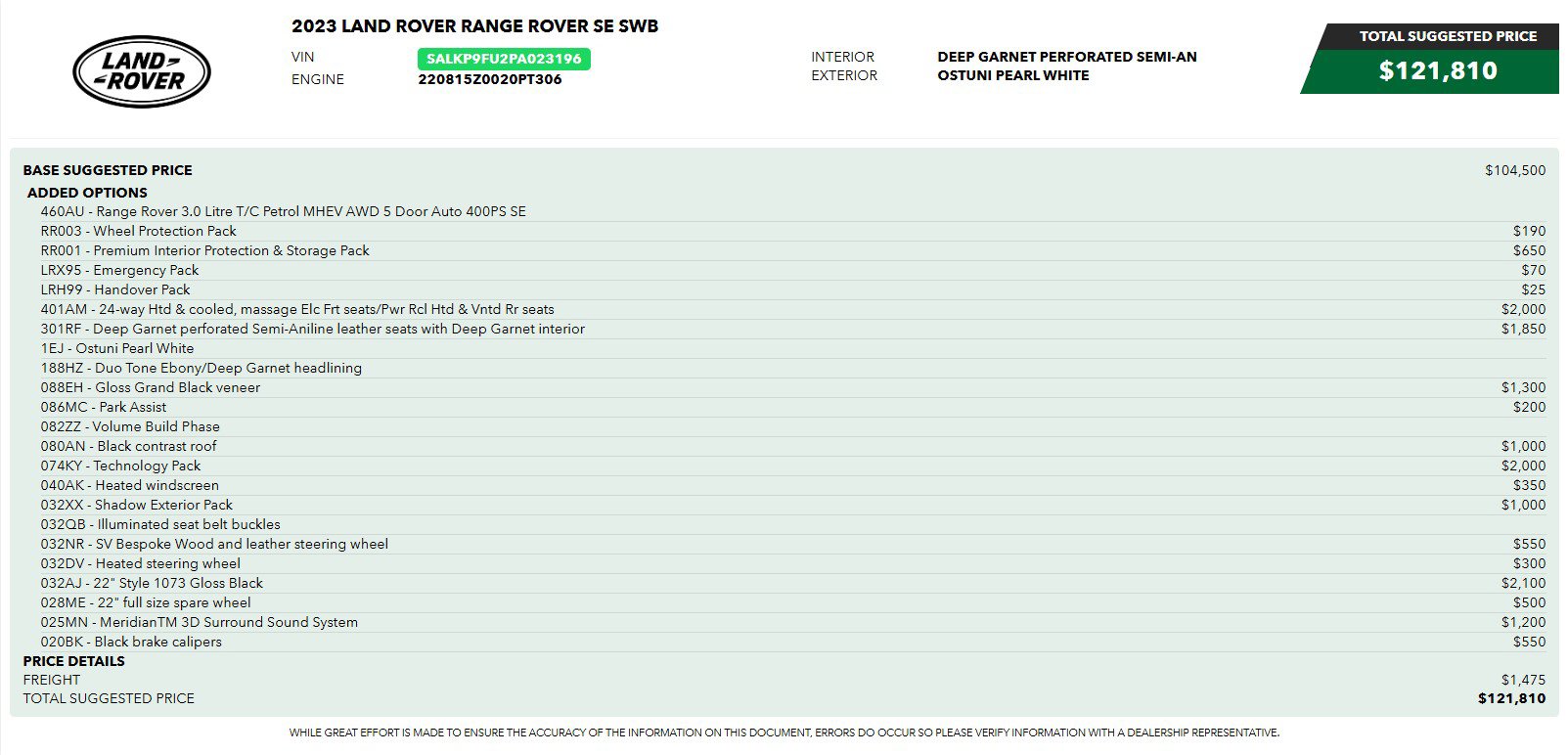Image resolution: width=1568 pixels, height=755 pixels.
Task: Click the $1,300 Gloss Grand Black veneer price
Action: point(1523,387)
